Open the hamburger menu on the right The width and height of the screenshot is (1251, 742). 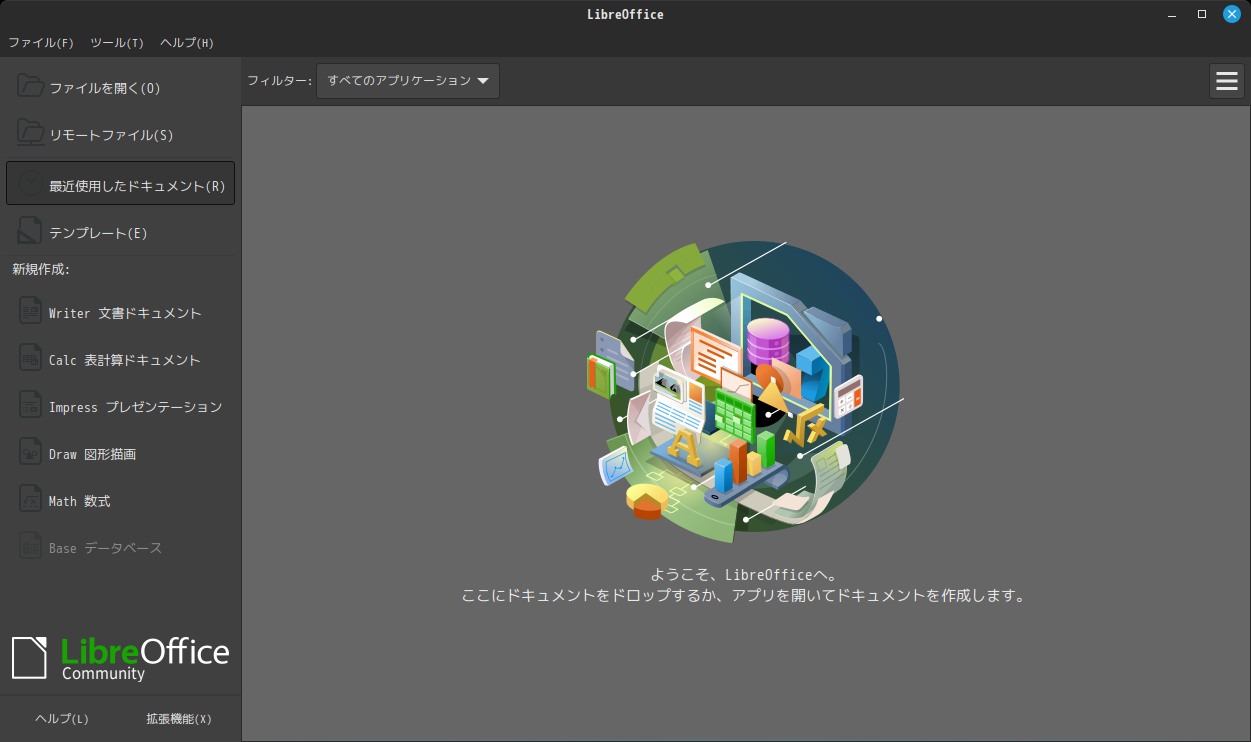pyautogui.click(x=1226, y=81)
